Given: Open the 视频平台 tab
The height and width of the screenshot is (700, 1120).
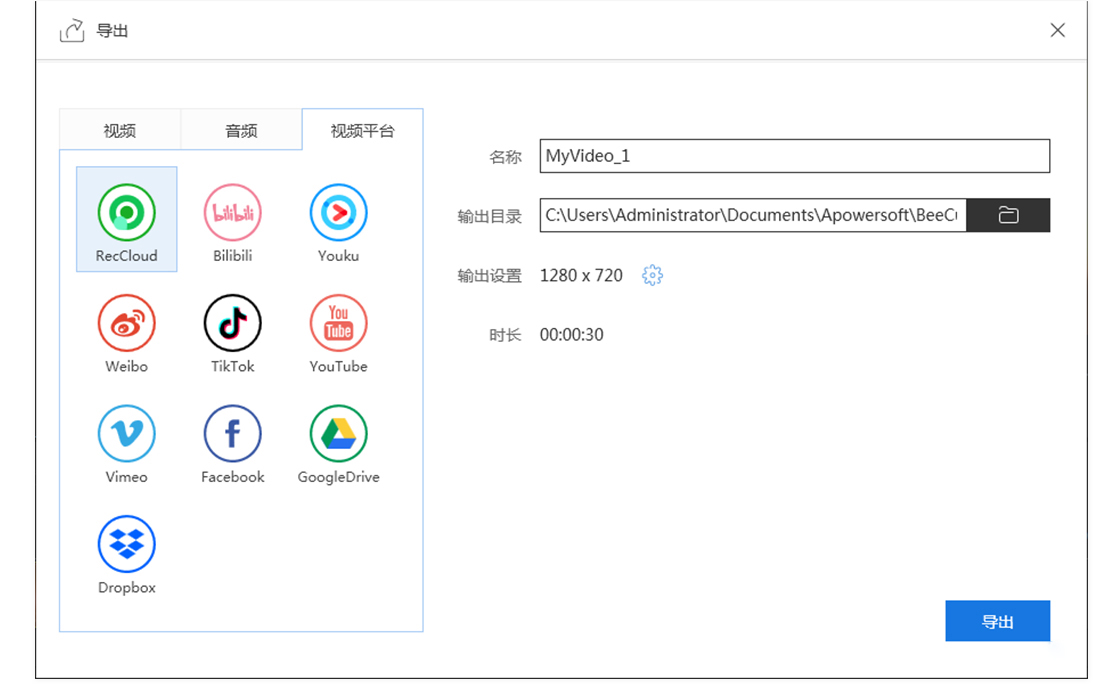Looking at the screenshot, I should [x=362, y=130].
